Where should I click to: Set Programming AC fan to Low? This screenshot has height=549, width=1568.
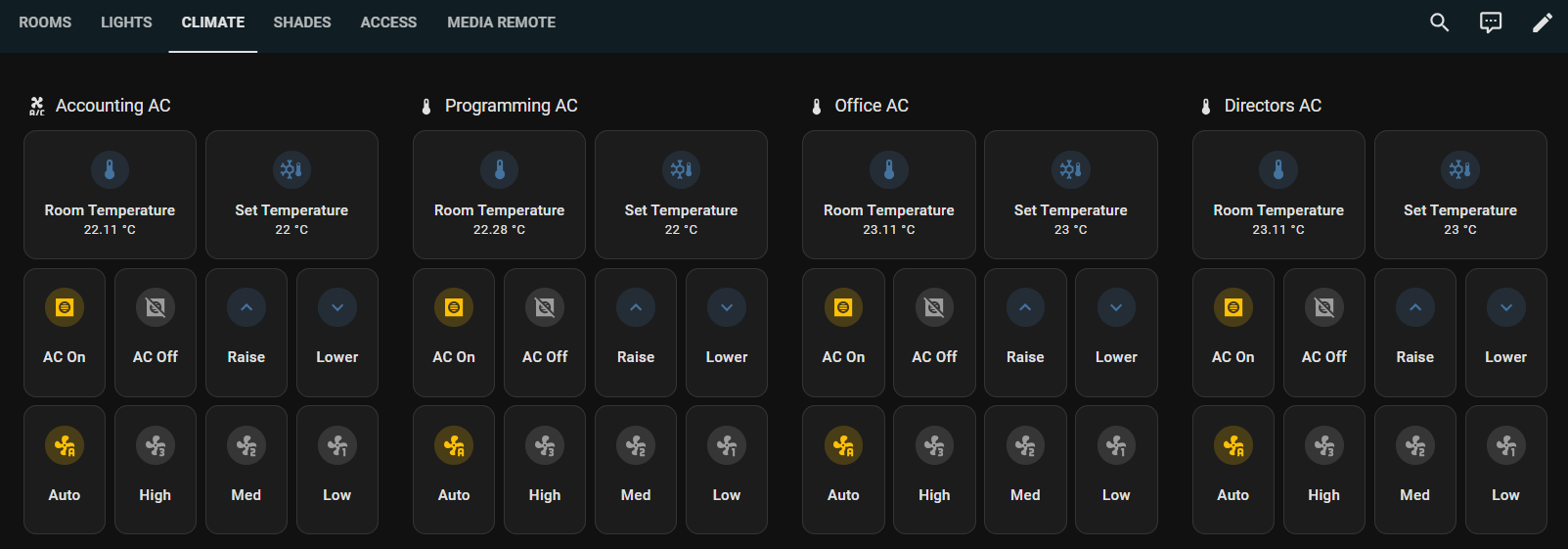[x=727, y=469]
